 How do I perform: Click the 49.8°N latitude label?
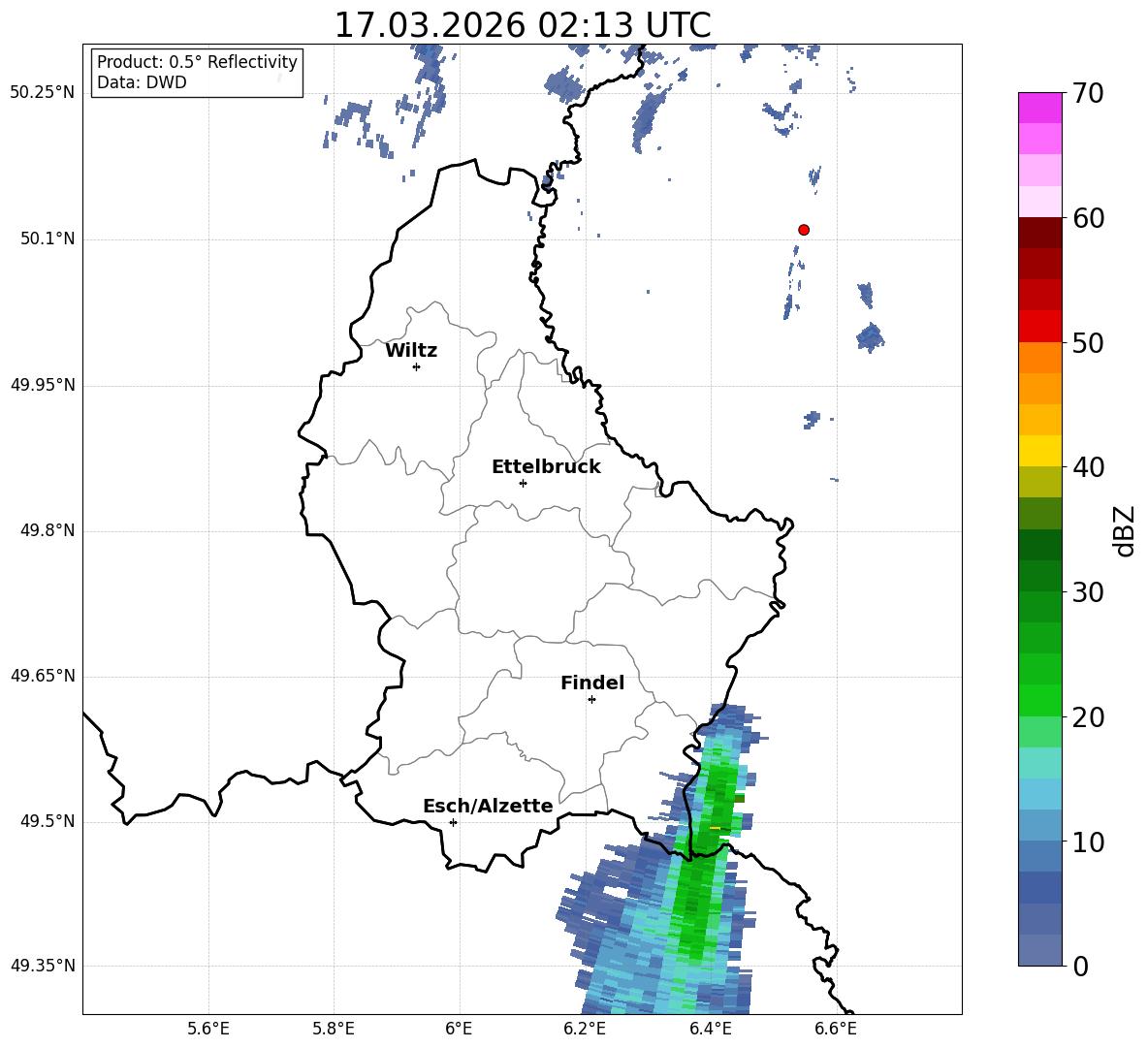point(48,530)
